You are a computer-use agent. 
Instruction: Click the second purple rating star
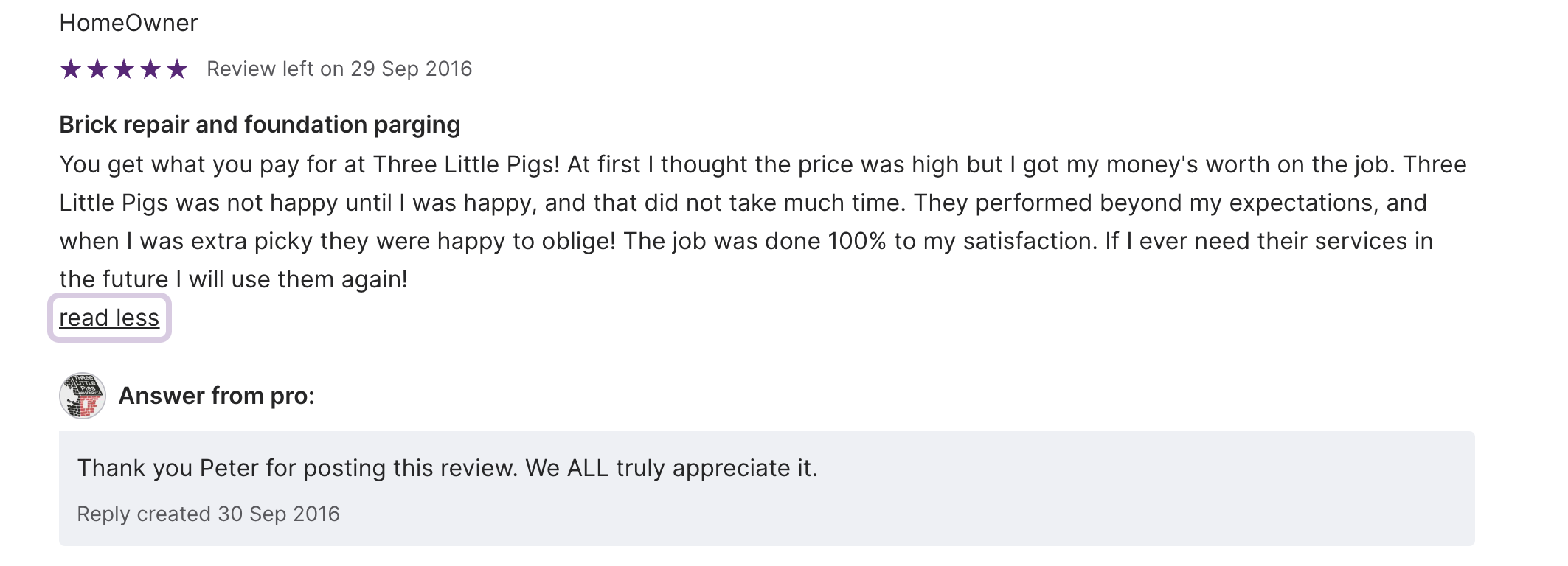[x=97, y=69]
